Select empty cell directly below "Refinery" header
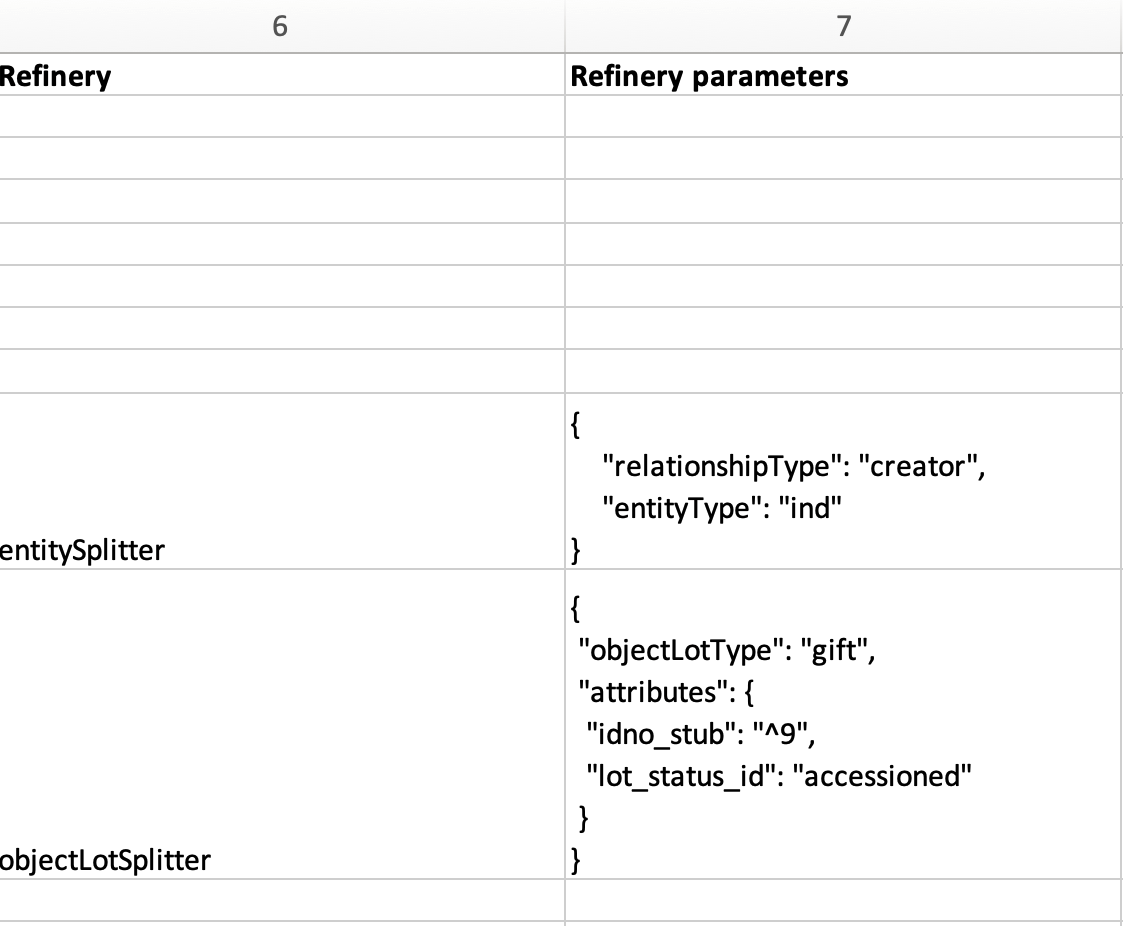Image resolution: width=1123 pixels, height=926 pixels. (x=280, y=117)
